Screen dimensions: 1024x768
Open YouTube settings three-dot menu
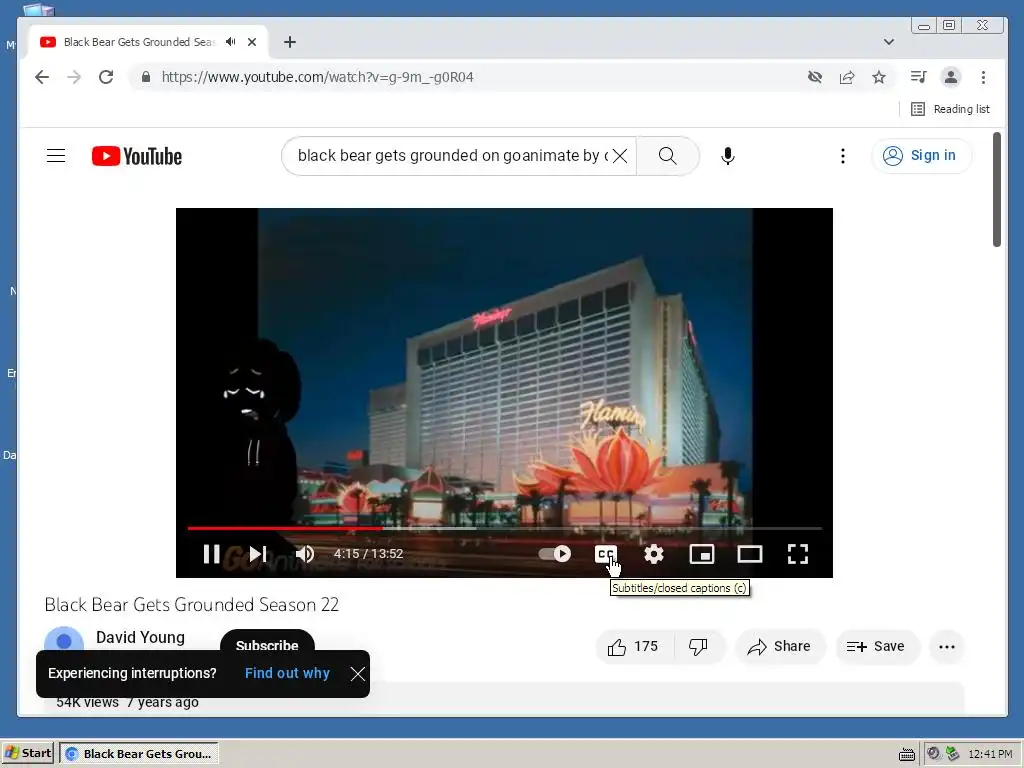pyautogui.click(x=842, y=155)
